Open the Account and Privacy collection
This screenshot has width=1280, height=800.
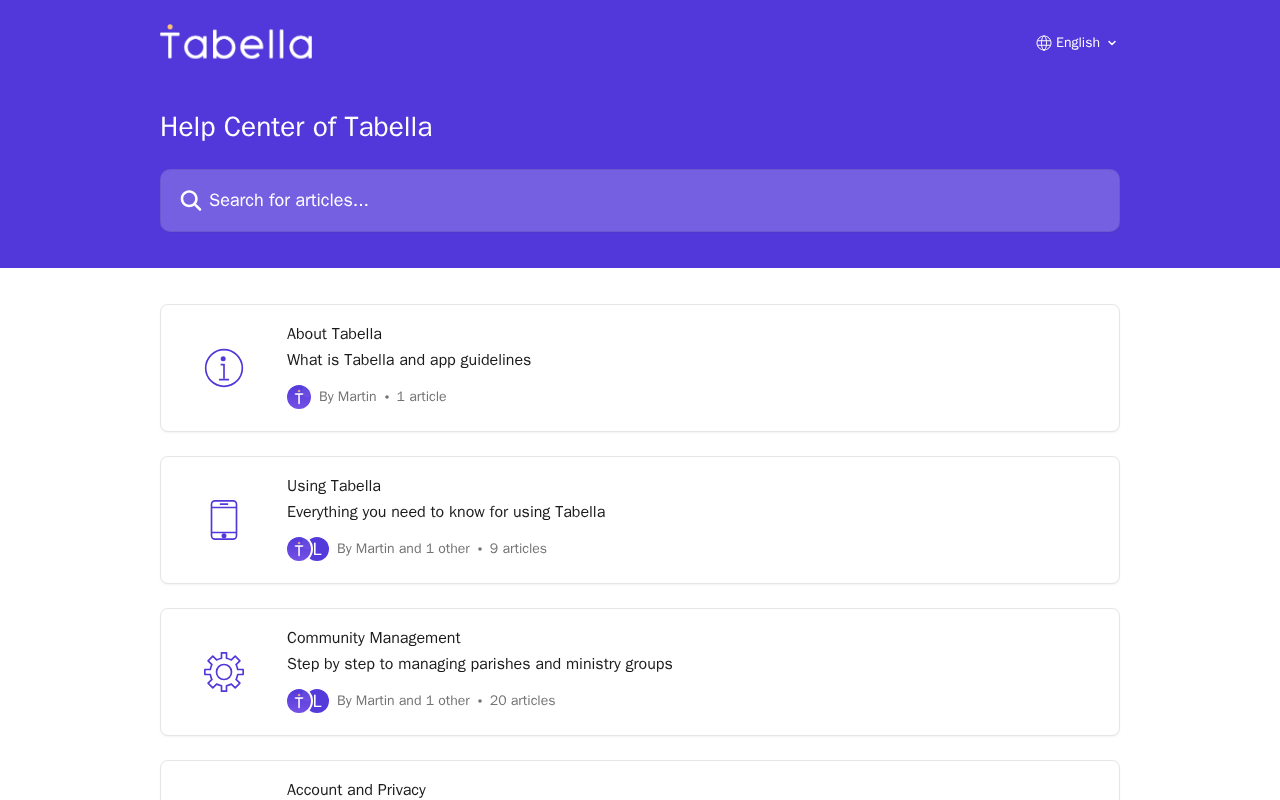point(356,790)
